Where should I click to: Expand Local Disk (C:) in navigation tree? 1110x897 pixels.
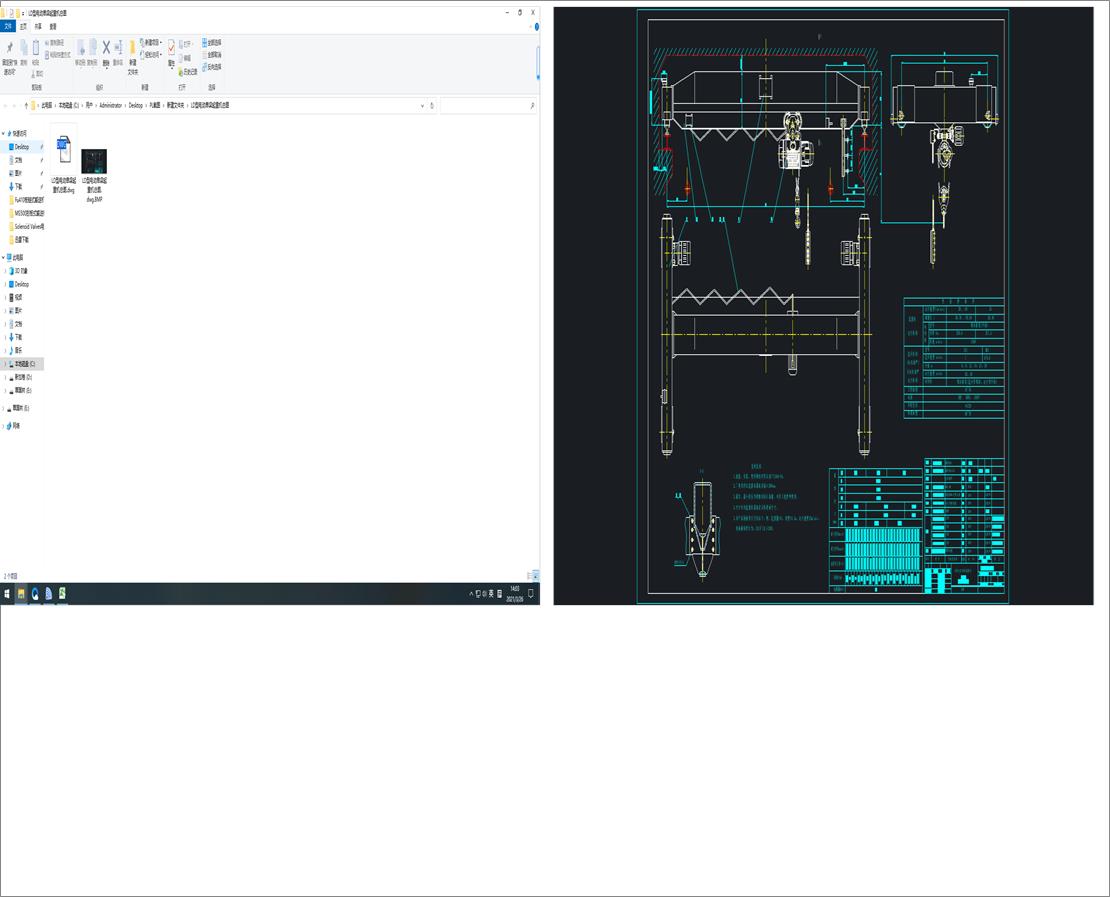4,364
